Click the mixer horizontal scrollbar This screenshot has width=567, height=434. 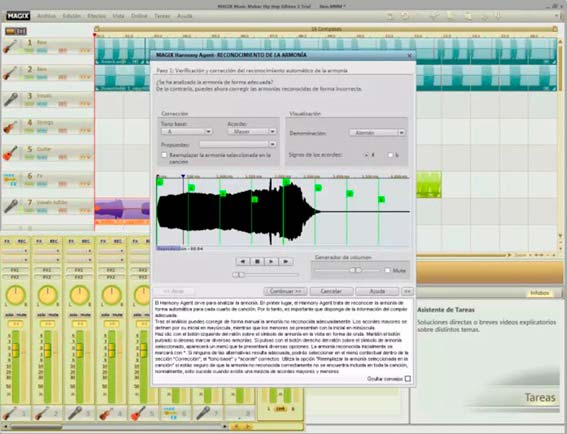click(115, 427)
